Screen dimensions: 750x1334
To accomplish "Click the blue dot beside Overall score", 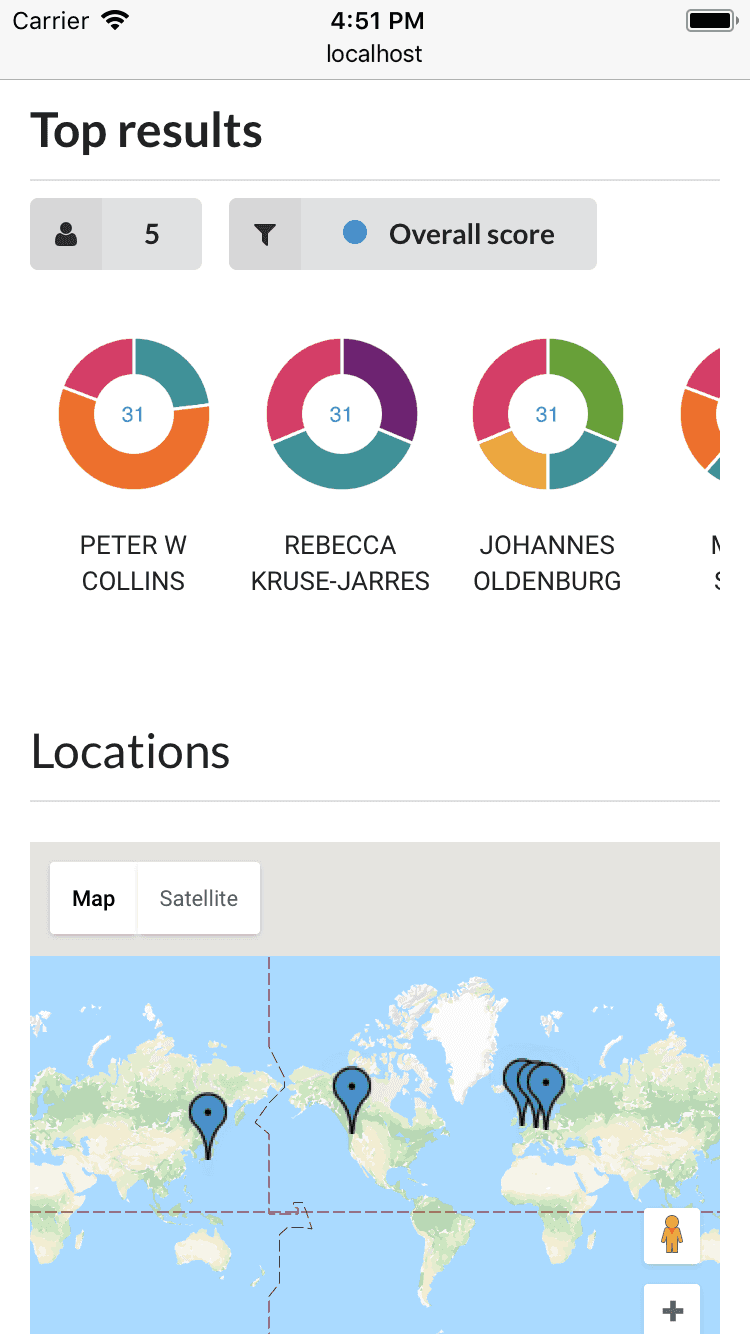I will tap(354, 233).
